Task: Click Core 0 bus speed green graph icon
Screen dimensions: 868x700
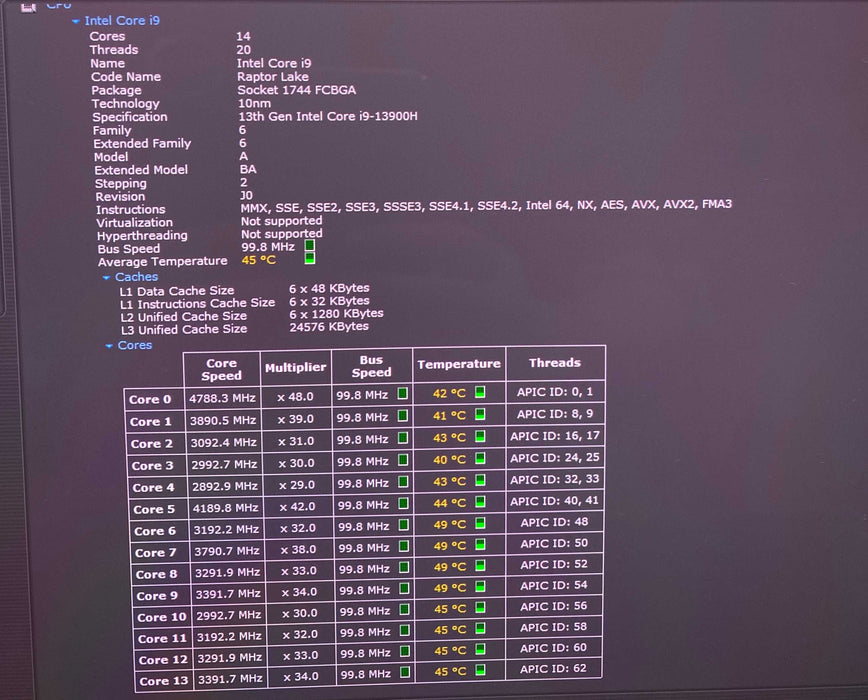Action: click(402, 393)
